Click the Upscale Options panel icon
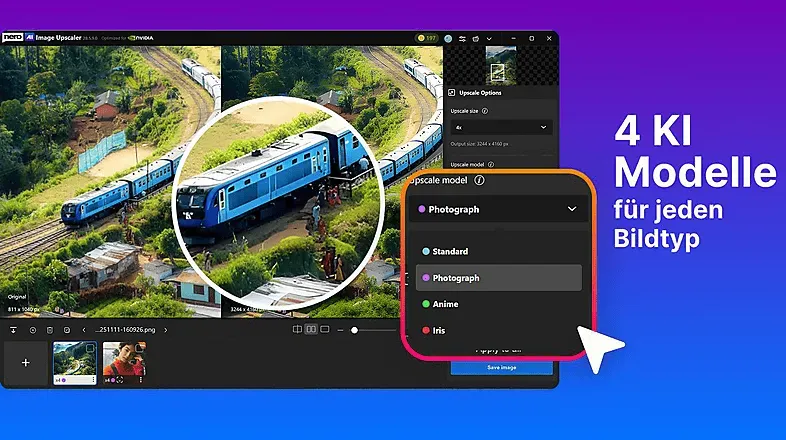The height and width of the screenshot is (440, 786). [x=452, y=93]
